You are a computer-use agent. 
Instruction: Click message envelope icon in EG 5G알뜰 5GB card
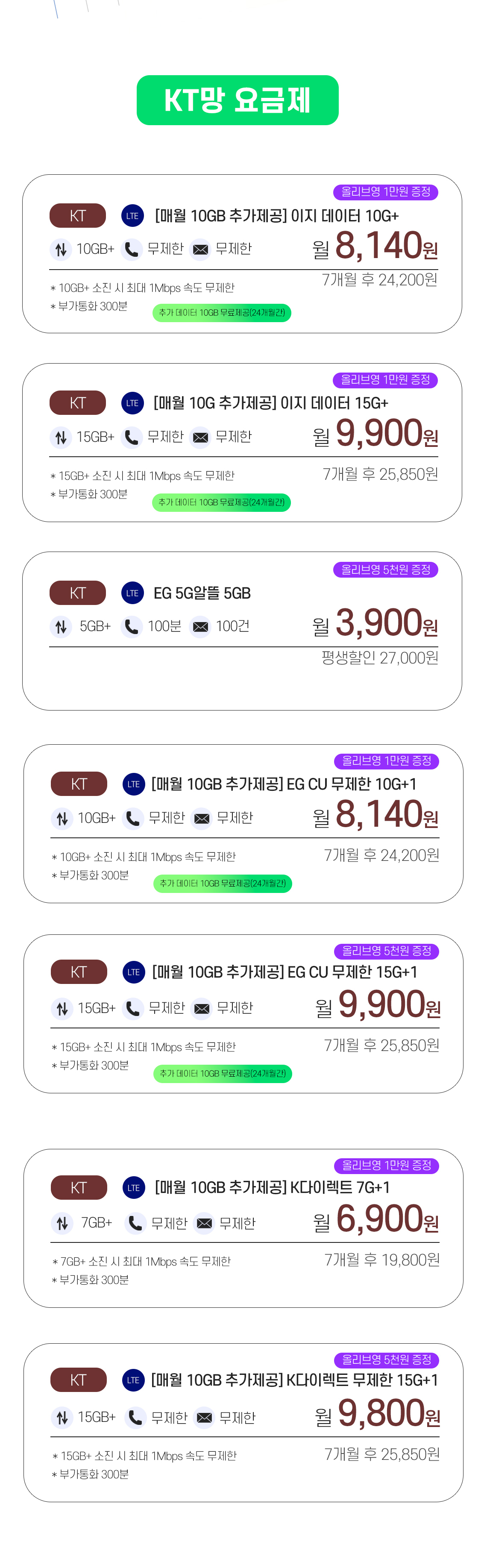pos(200,626)
